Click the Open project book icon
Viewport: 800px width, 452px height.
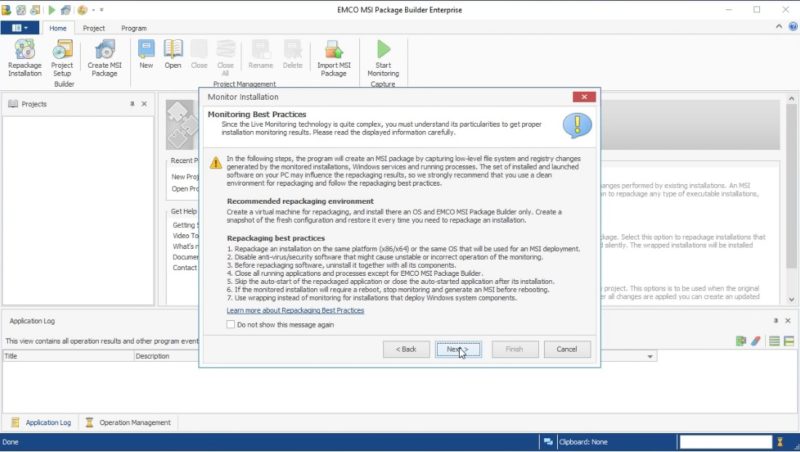(x=173, y=49)
